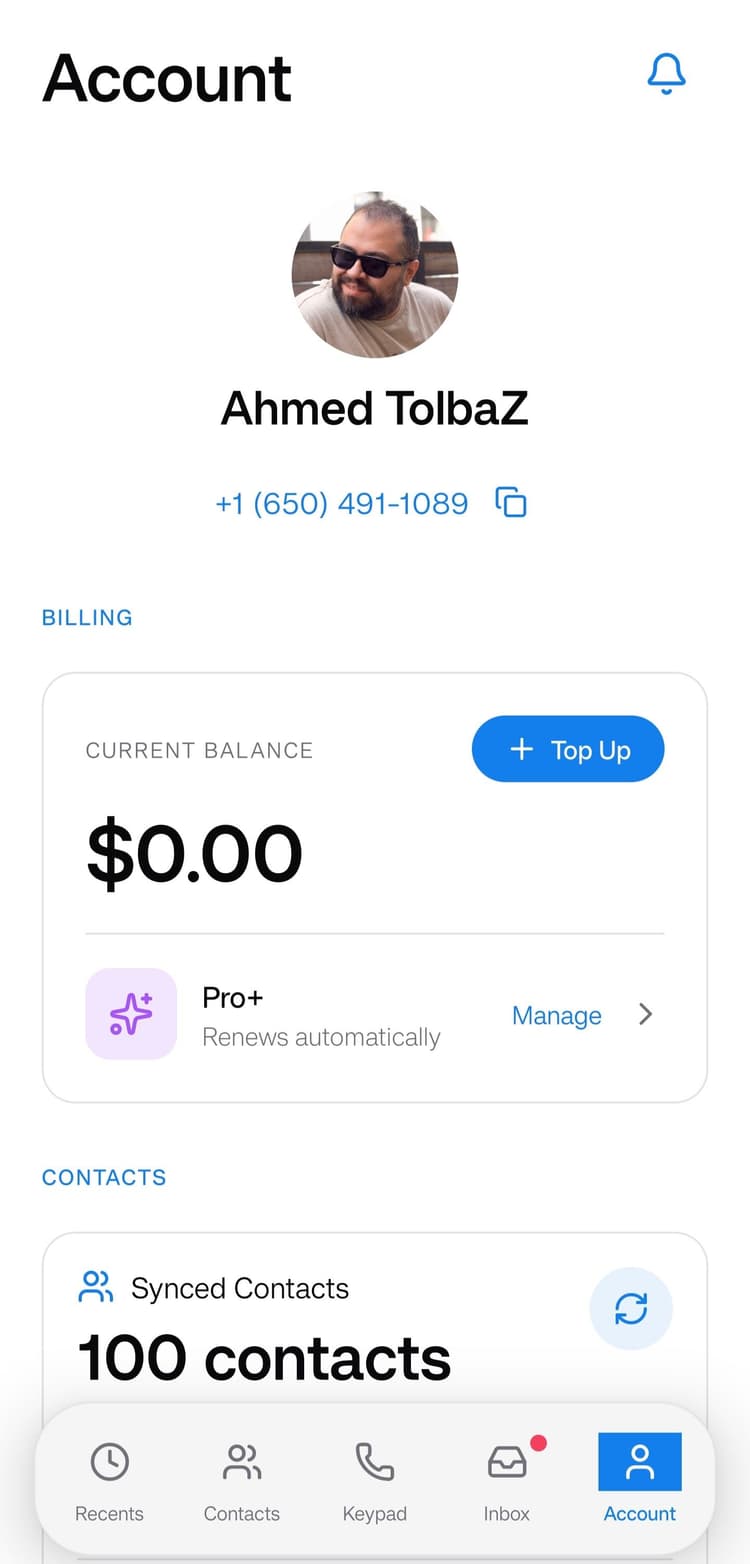750x1564 pixels.
Task: Tap the Ahmed TolbaZ profile name
Action: click(374, 408)
